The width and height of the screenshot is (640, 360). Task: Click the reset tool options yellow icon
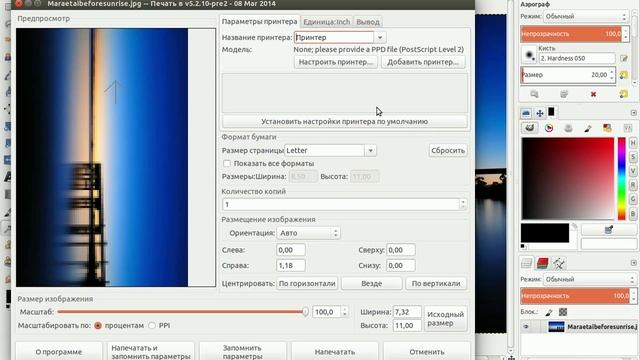click(x=623, y=94)
